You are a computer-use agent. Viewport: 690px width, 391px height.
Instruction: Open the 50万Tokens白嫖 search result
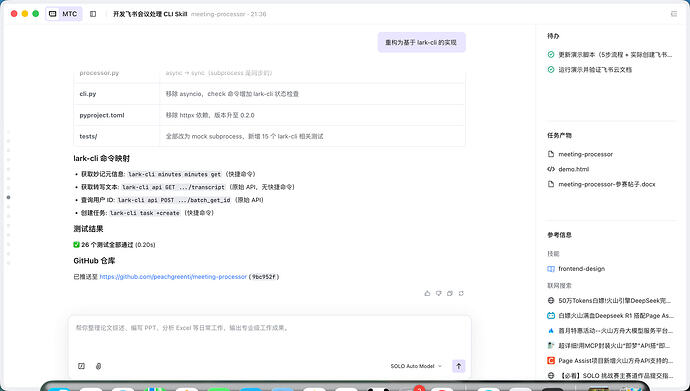614,301
